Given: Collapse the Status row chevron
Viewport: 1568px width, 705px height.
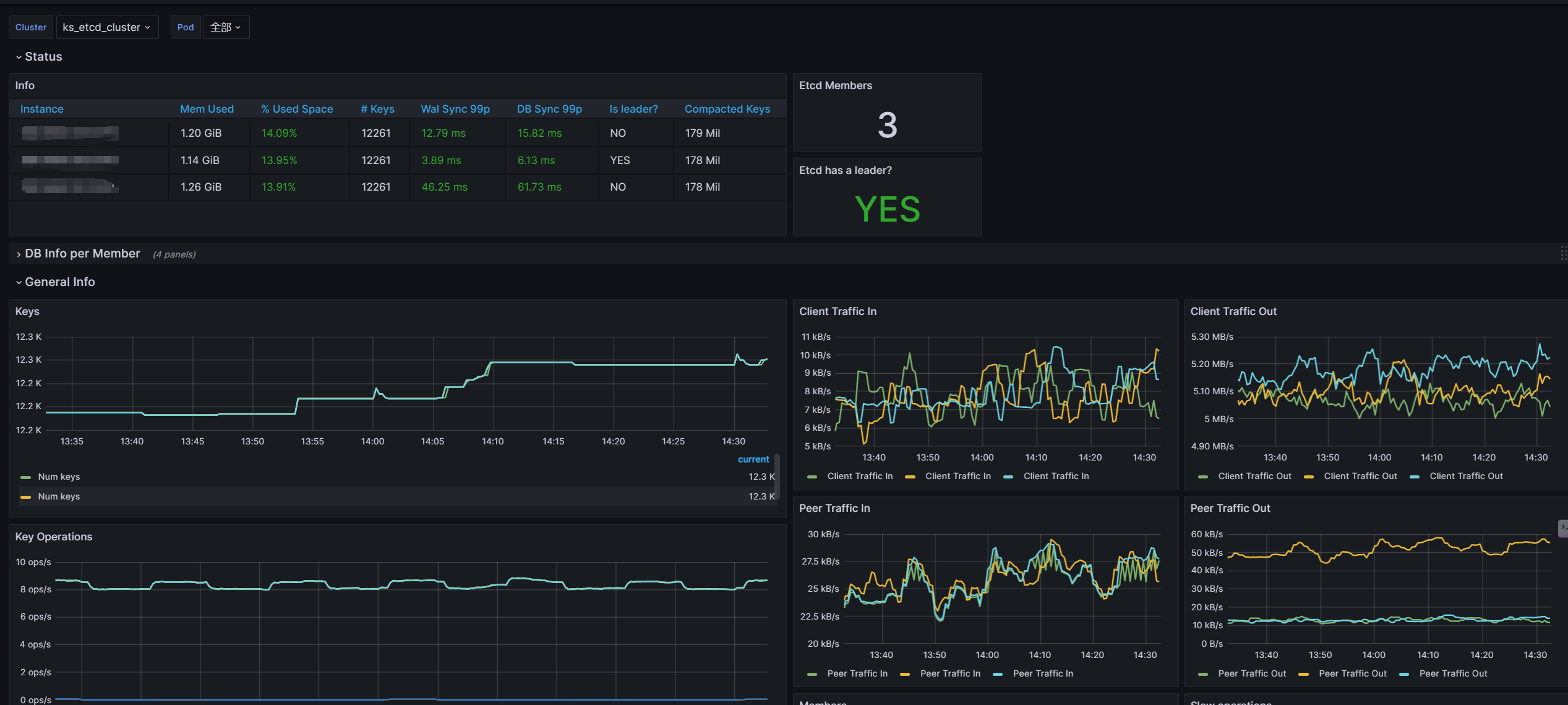Looking at the screenshot, I should coord(19,57).
